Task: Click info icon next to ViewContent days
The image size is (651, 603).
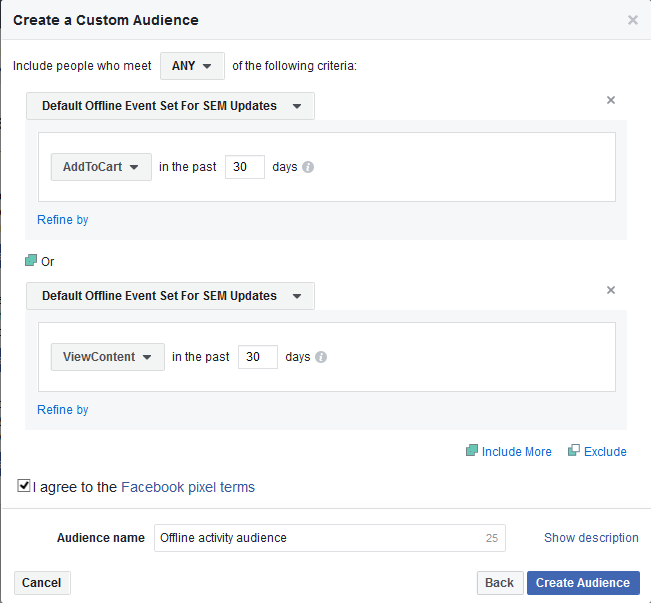Action: coord(321,357)
